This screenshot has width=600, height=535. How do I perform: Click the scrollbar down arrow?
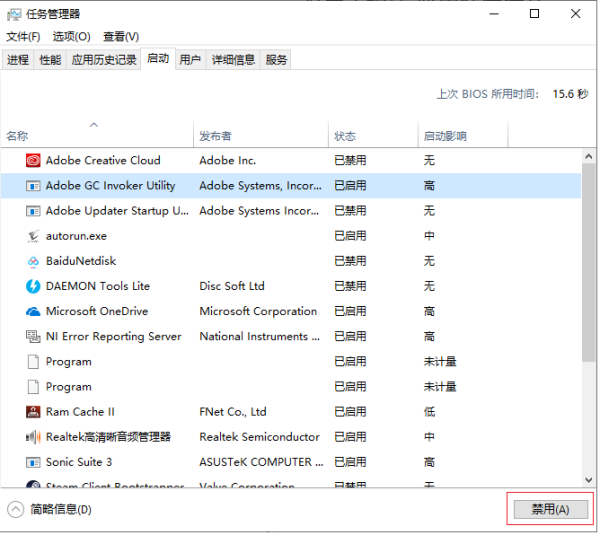590,481
